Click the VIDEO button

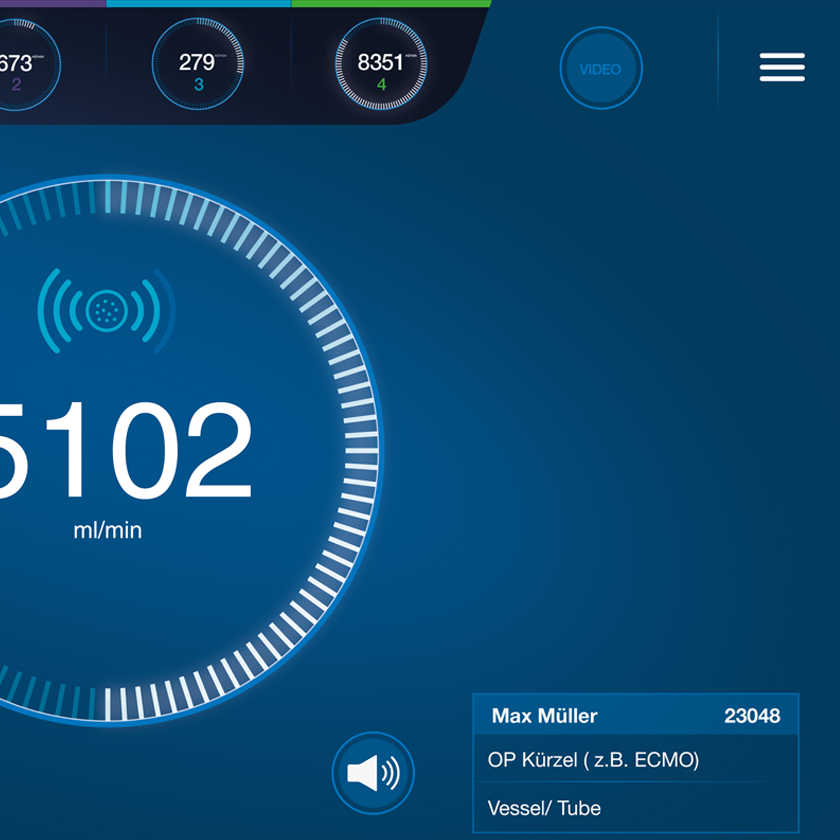point(600,69)
